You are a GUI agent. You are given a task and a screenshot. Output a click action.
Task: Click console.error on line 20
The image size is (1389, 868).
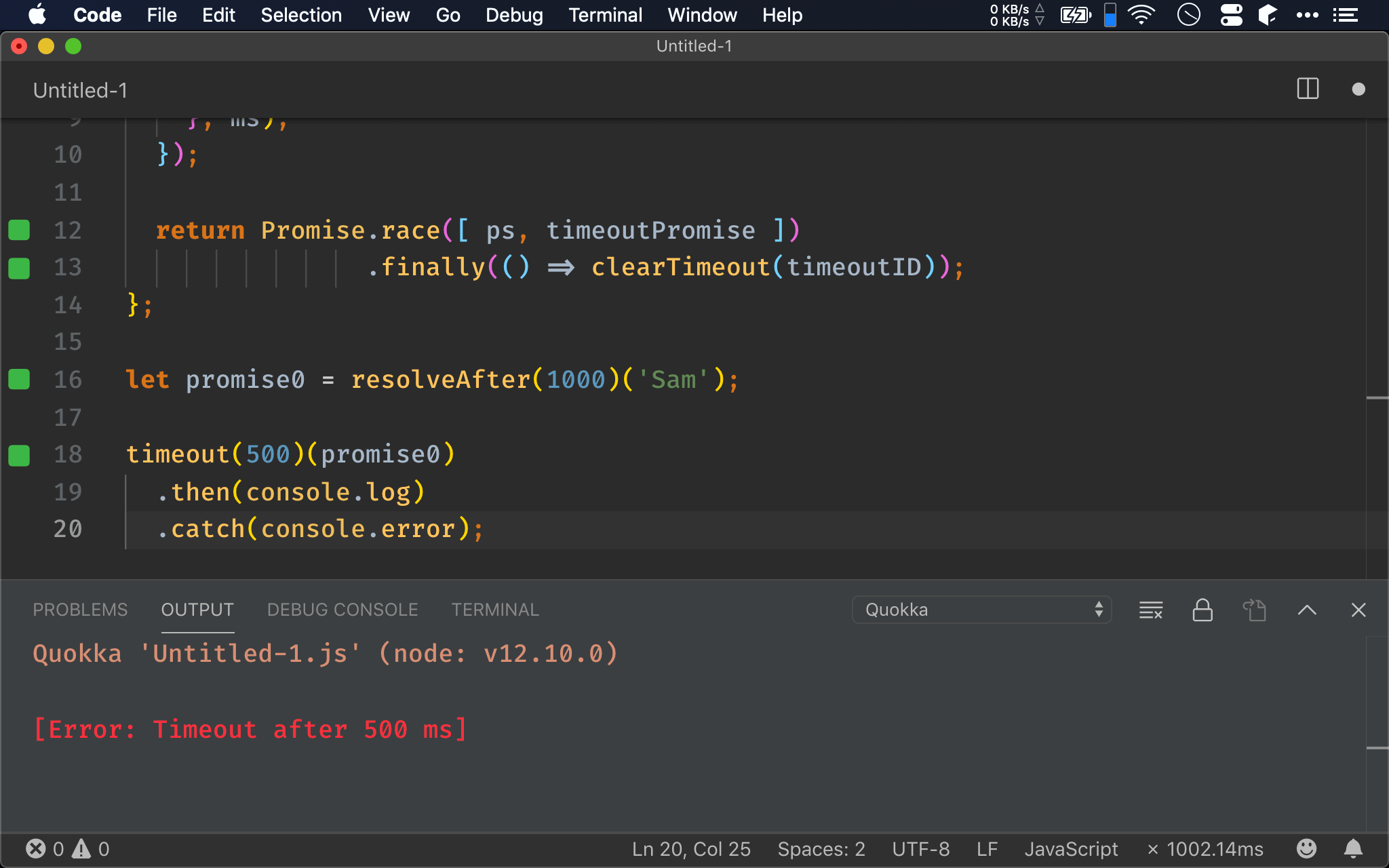click(x=358, y=529)
